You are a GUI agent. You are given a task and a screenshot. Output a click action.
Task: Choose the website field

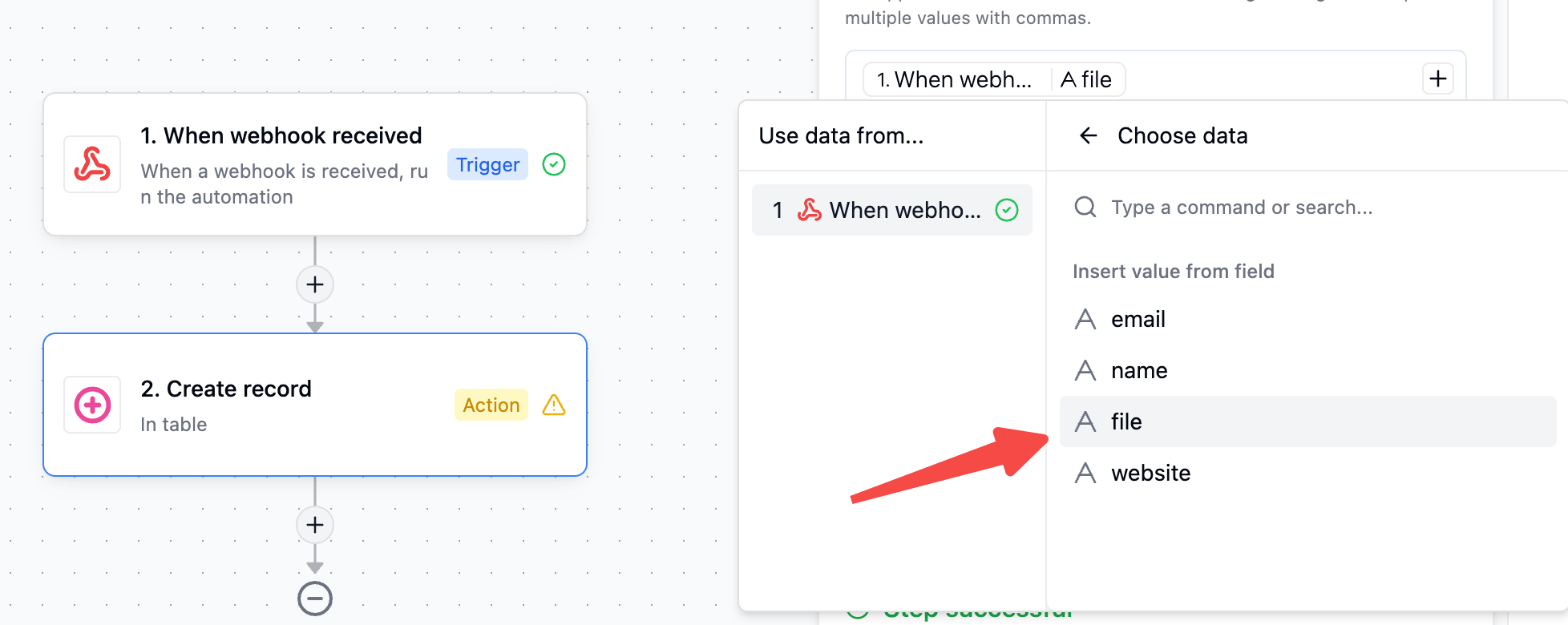pos(1150,473)
